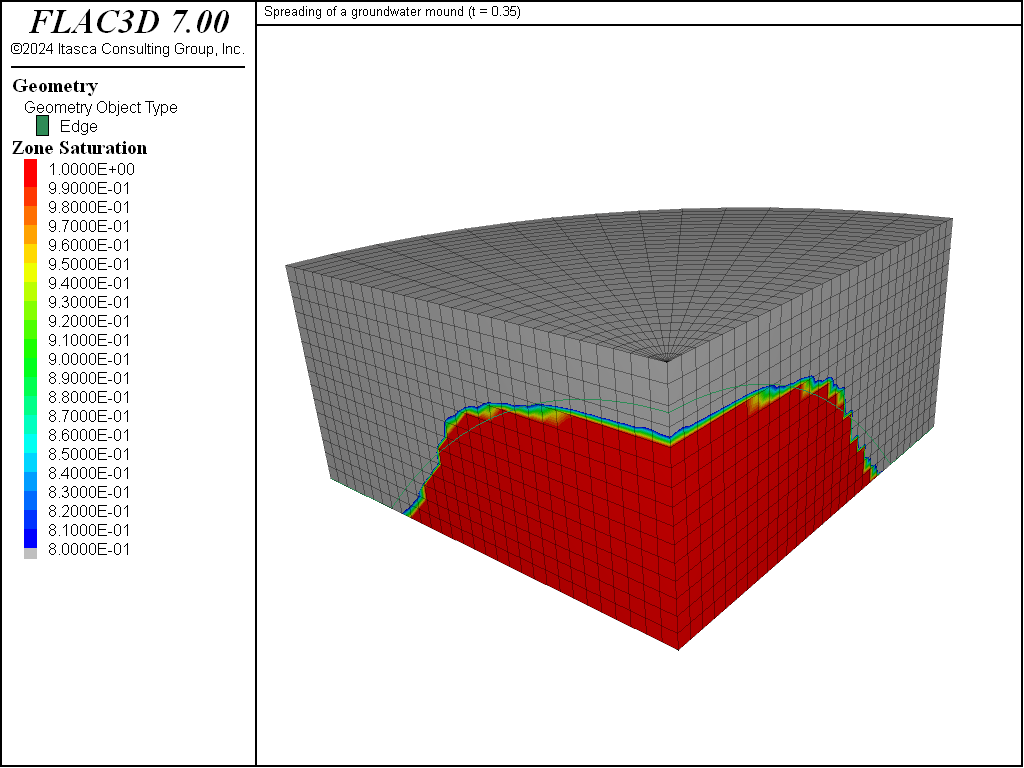Screen dimensions: 1024x768
Task: Click the Itasca Consulting Group copyright line
Action: [x=128, y=49]
